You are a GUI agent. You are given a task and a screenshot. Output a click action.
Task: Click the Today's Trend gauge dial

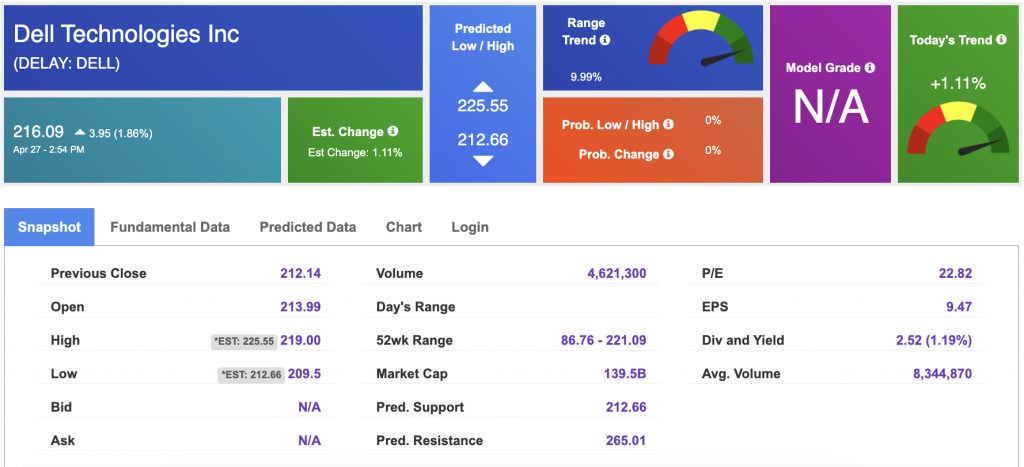(x=958, y=127)
